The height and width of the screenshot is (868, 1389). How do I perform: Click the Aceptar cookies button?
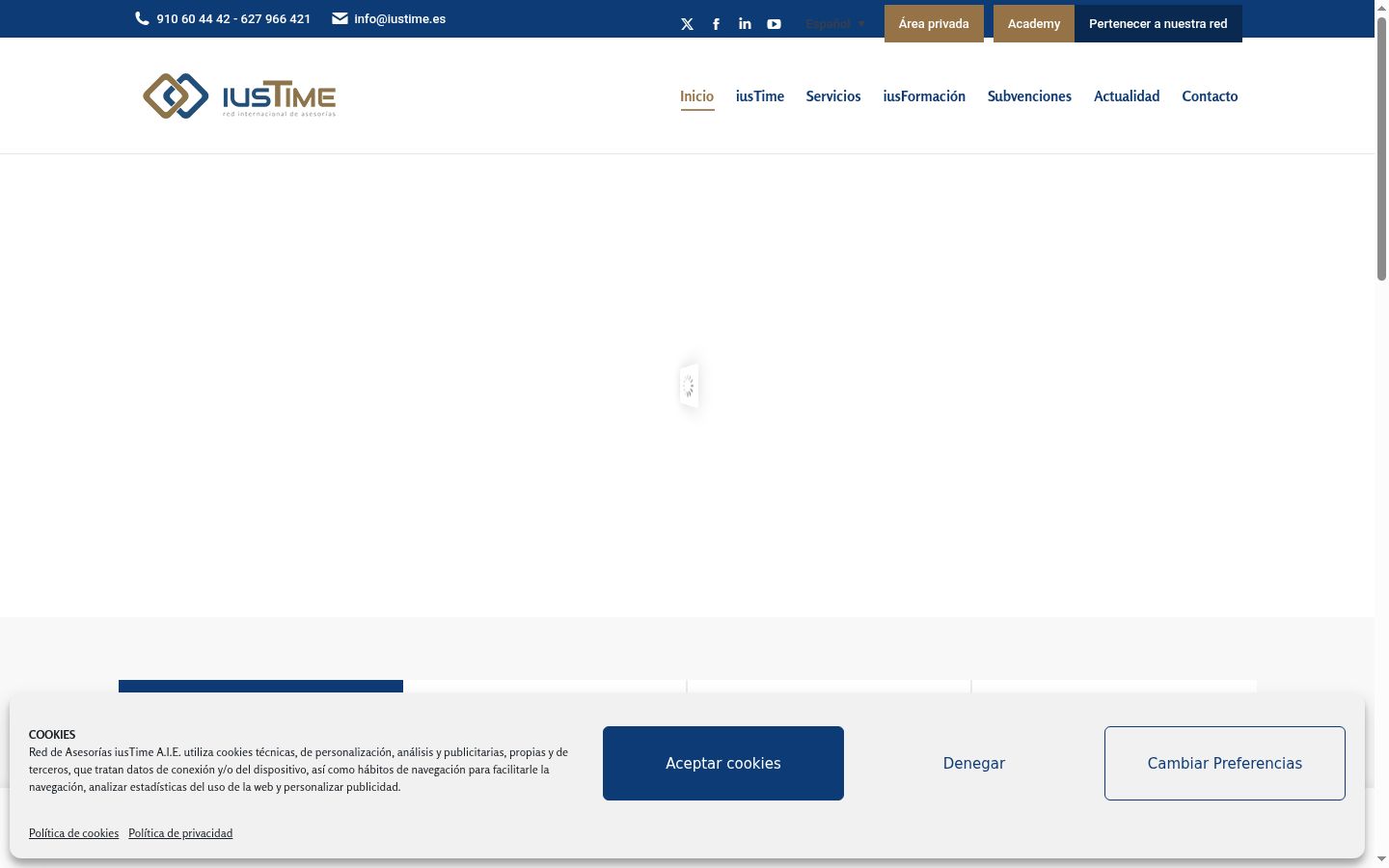pyautogui.click(x=723, y=763)
